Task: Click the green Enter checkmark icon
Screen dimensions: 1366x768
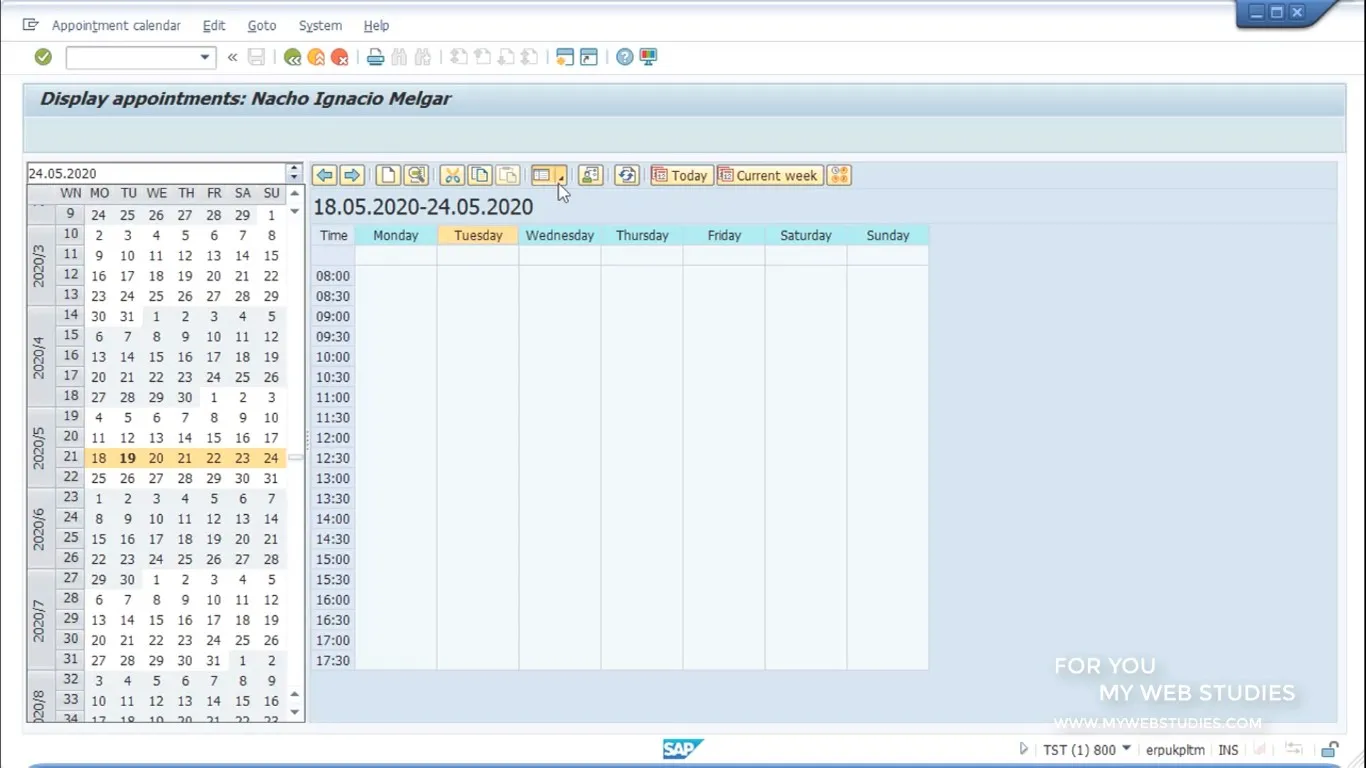Action: [x=43, y=57]
